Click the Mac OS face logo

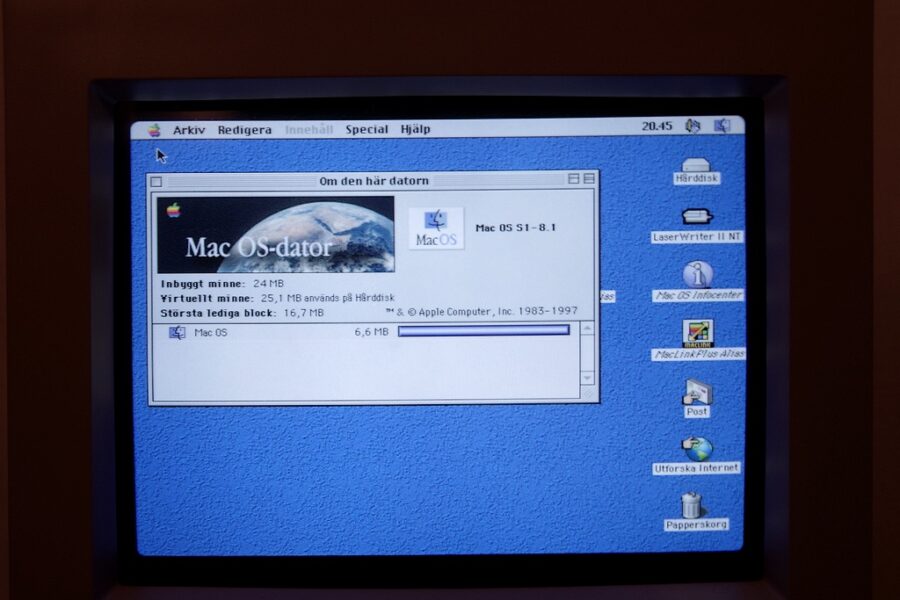click(x=436, y=229)
